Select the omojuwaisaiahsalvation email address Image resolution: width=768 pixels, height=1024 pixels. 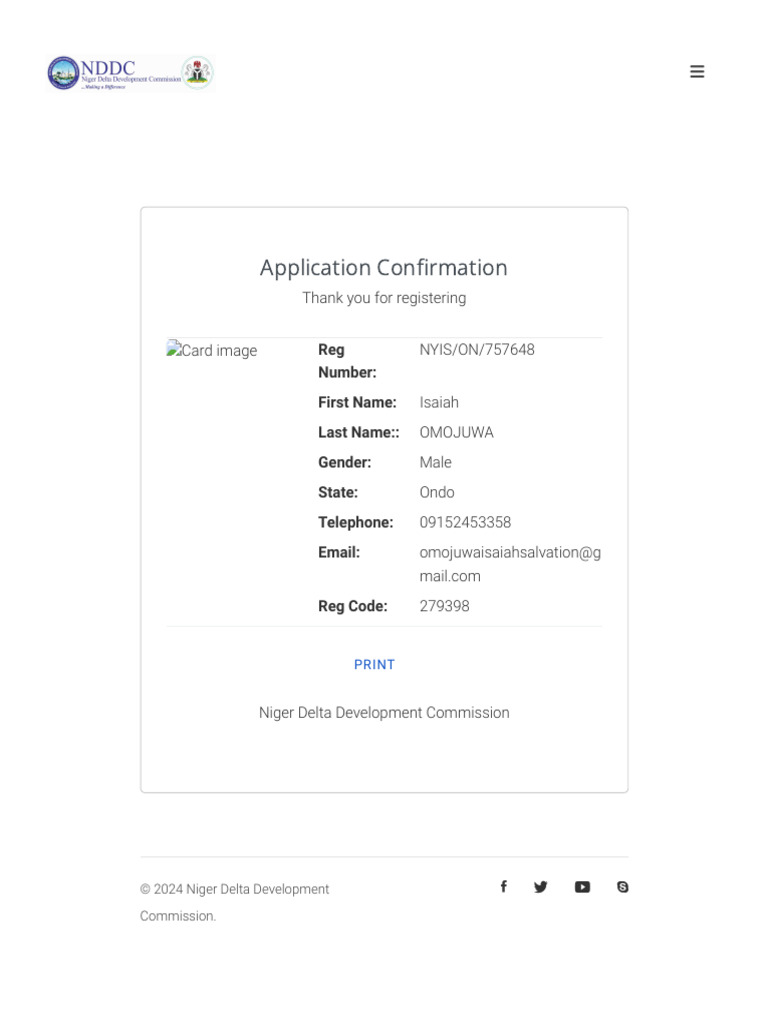point(510,564)
